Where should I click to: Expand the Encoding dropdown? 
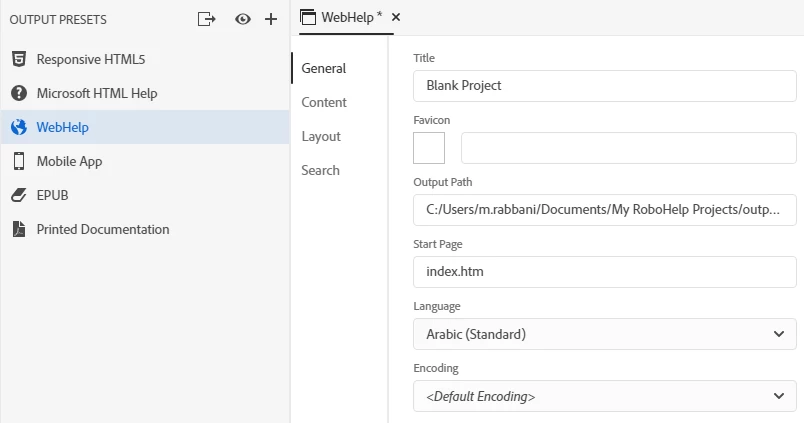click(x=604, y=396)
